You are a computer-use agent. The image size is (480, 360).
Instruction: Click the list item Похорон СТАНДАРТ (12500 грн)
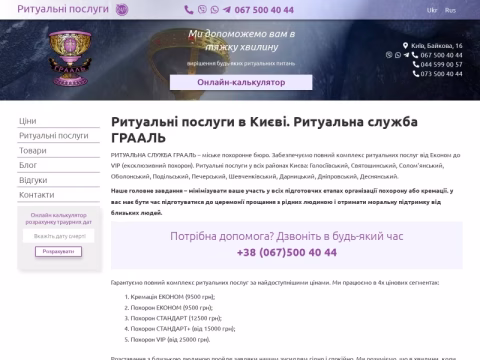coord(176,318)
